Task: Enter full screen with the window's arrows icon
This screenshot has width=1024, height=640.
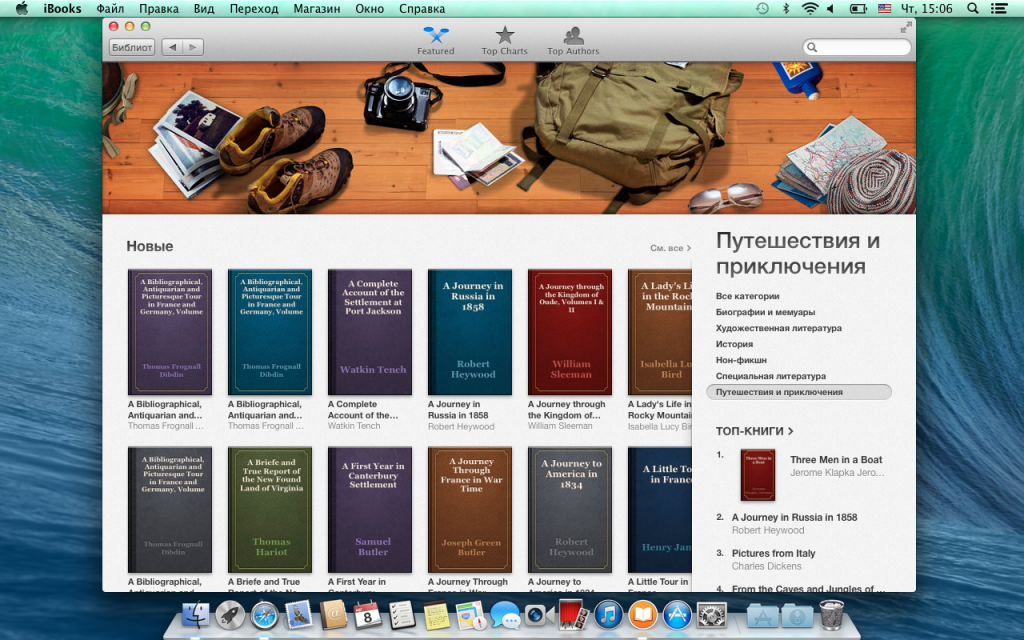Action: point(905,28)
